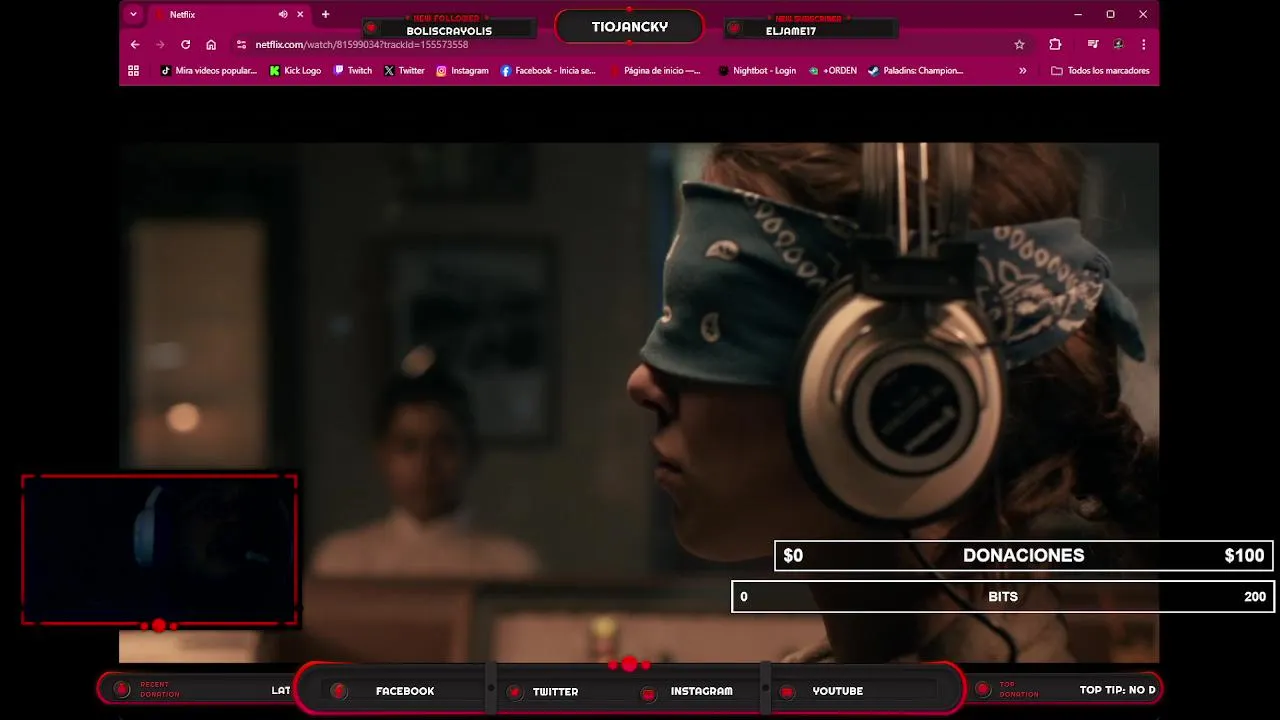Click the TIOJANCKY name banner
1280x720 pixels.
[630, 27]
